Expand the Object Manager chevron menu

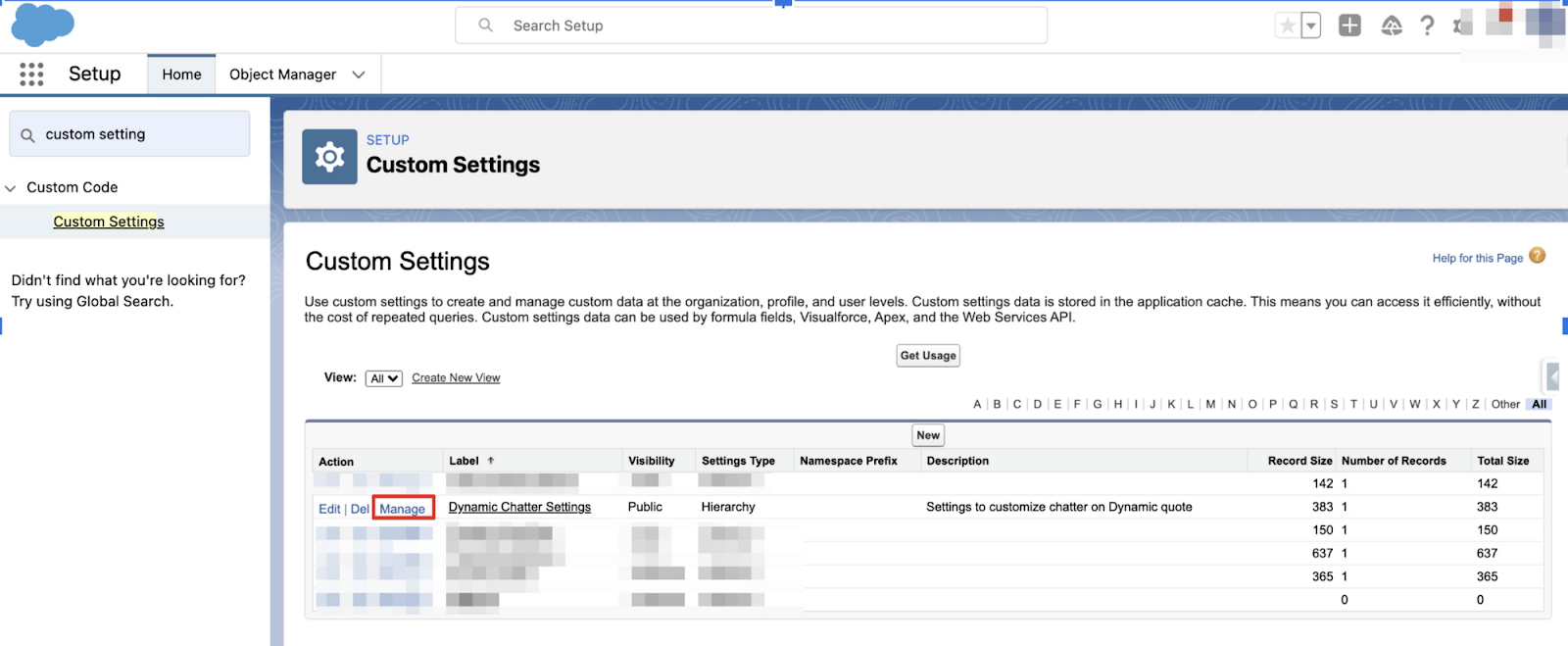pyautogui.click(x=359, y=75)
